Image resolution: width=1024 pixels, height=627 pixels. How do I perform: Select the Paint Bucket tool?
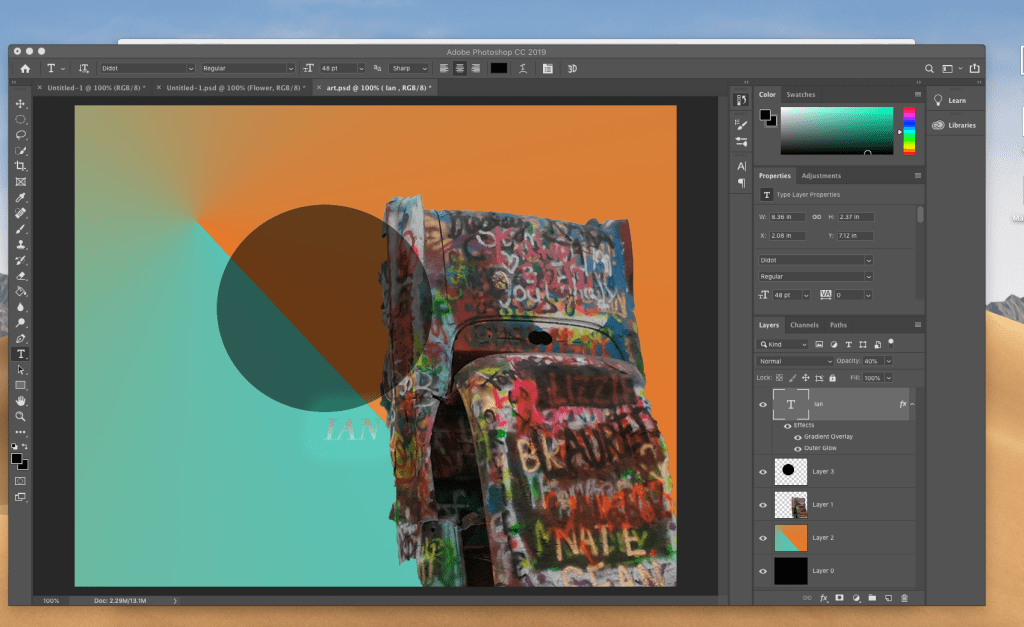[x=20, y=291]
